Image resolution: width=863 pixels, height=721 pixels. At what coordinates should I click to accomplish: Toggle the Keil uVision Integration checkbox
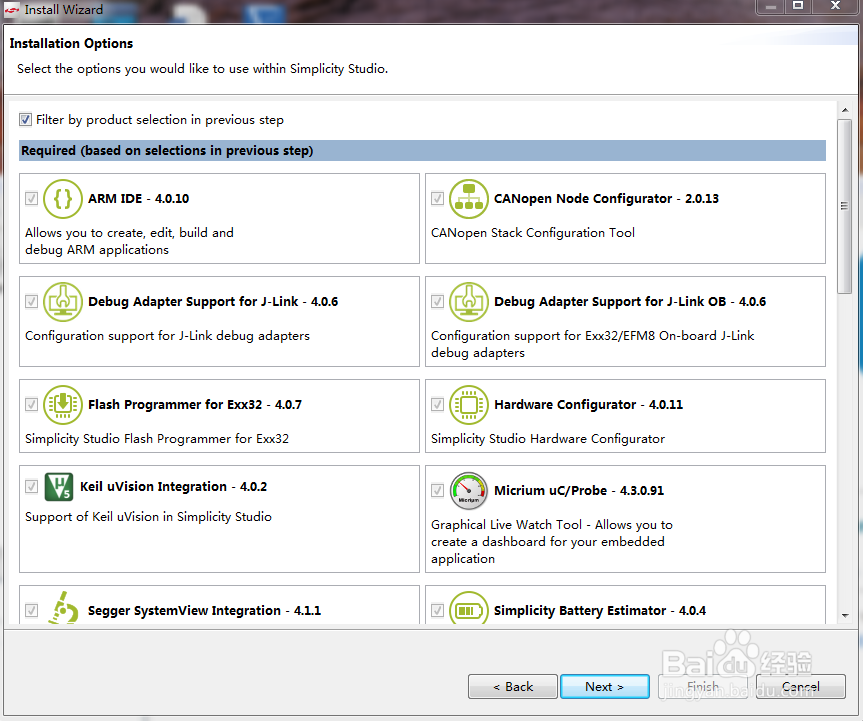coord(31,487)
